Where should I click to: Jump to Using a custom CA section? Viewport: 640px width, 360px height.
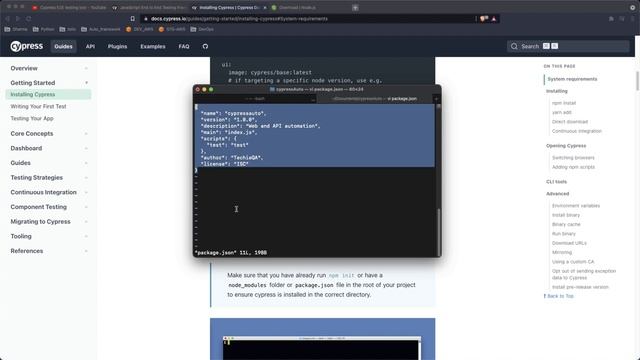[573, 262]
